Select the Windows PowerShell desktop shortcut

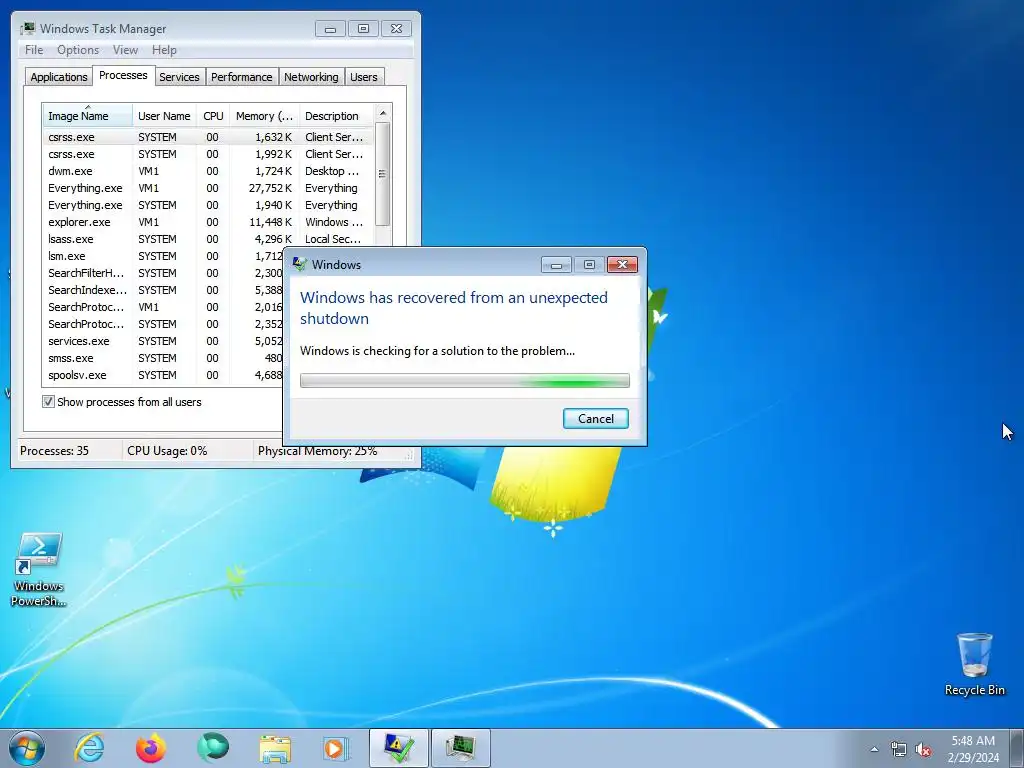tap(39, 569)
